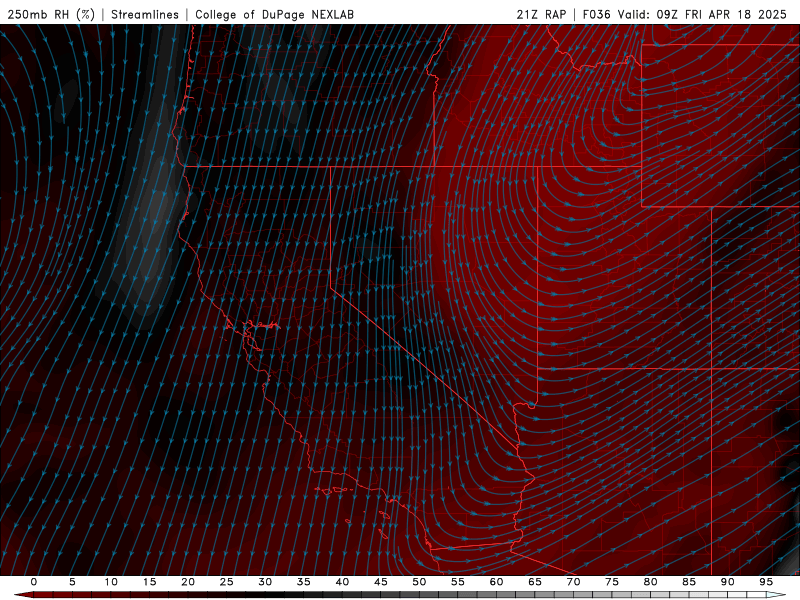Click the white right arrow end of the color bar
The image size is (800, 600).
[x=776, y=595]
